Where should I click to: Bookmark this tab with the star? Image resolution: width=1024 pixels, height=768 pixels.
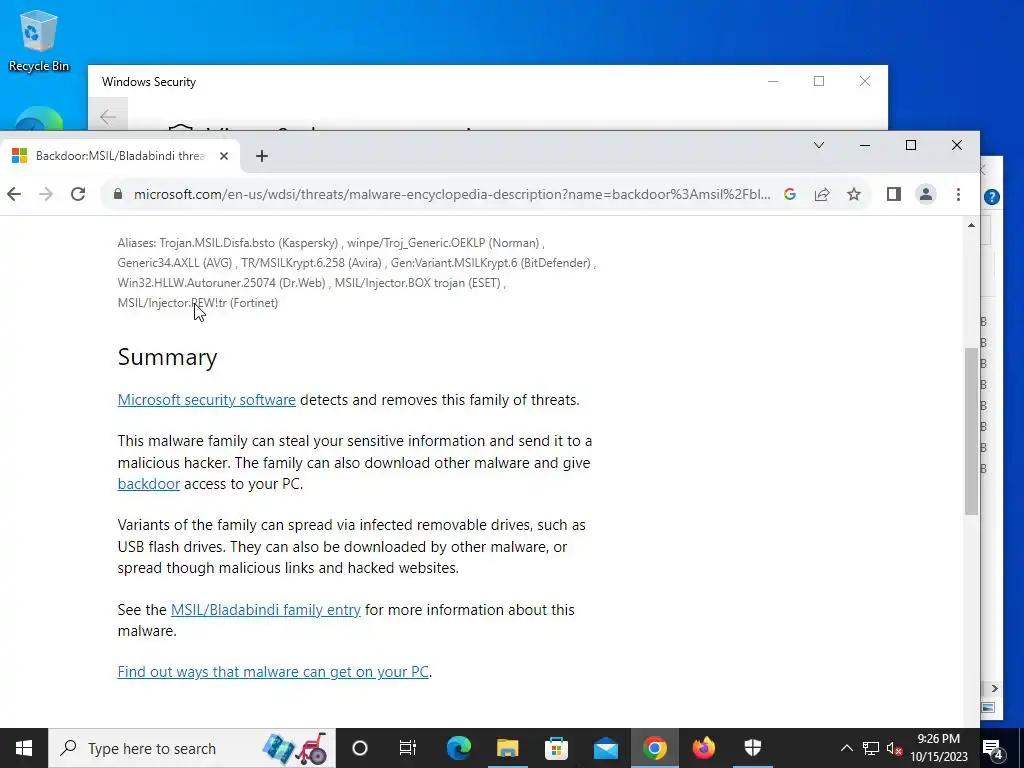854,194
